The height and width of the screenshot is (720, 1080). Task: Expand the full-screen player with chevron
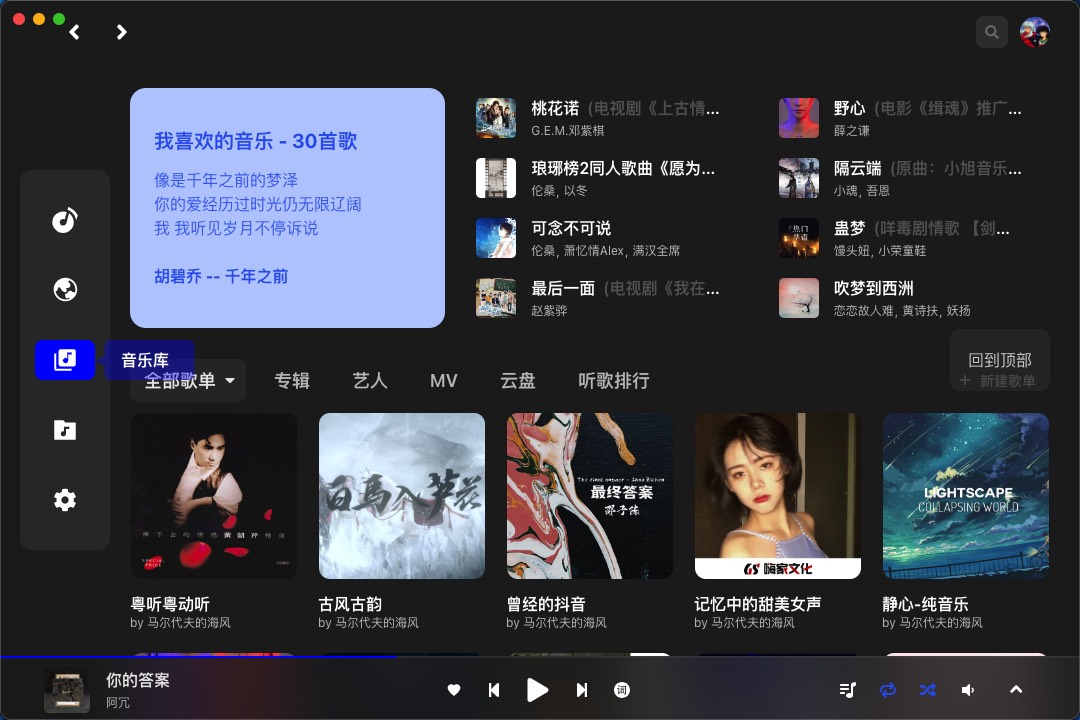[x=1016, y=690]
